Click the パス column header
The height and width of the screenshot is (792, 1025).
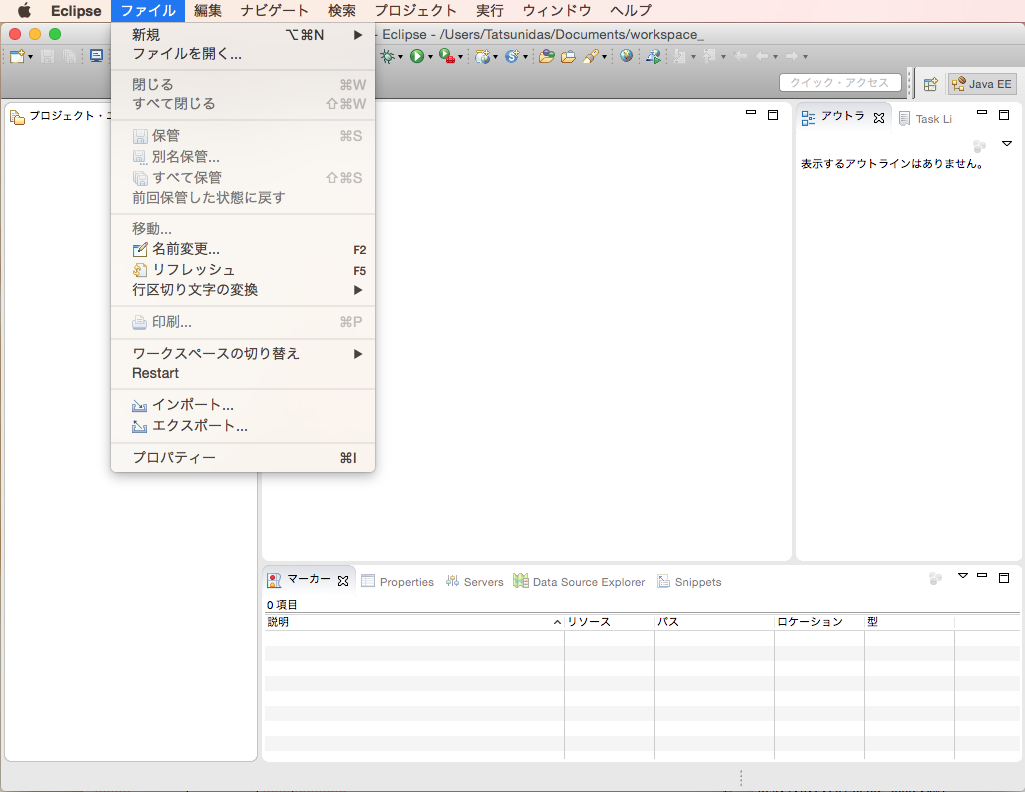[x=714, y=622]
